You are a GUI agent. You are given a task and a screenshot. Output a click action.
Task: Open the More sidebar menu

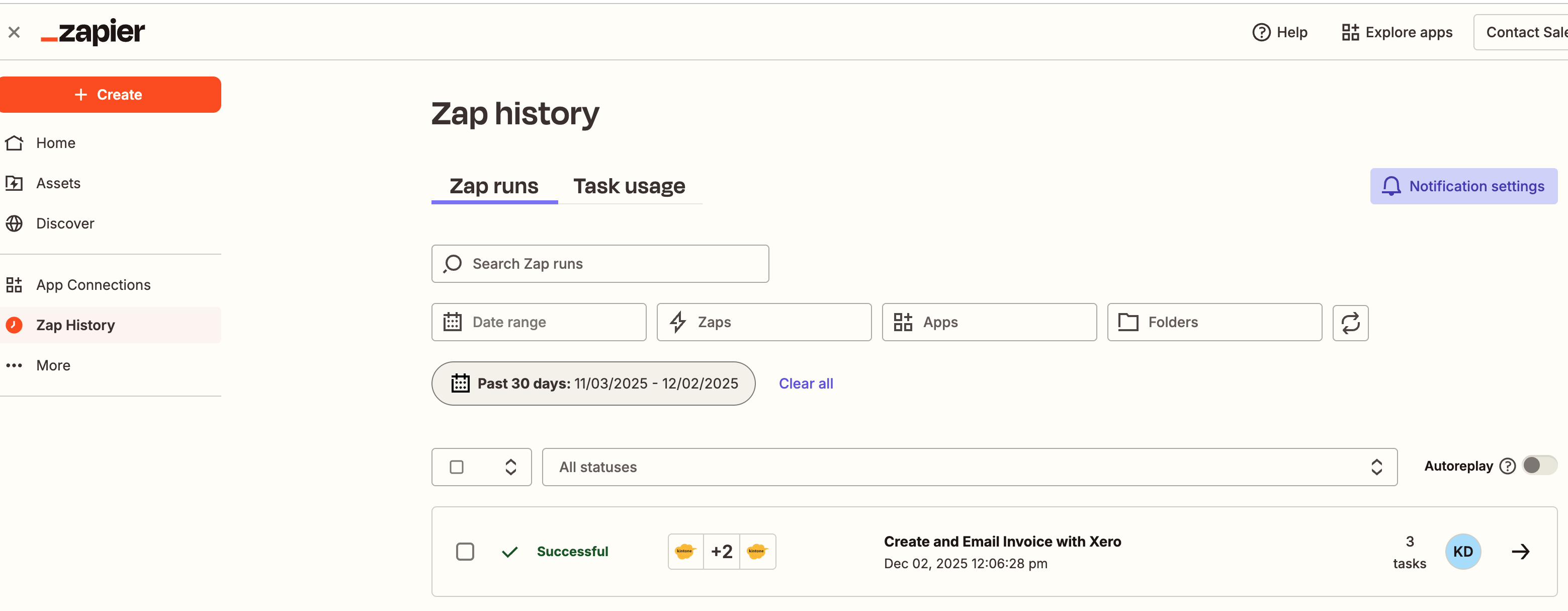(x=52, y=365)
